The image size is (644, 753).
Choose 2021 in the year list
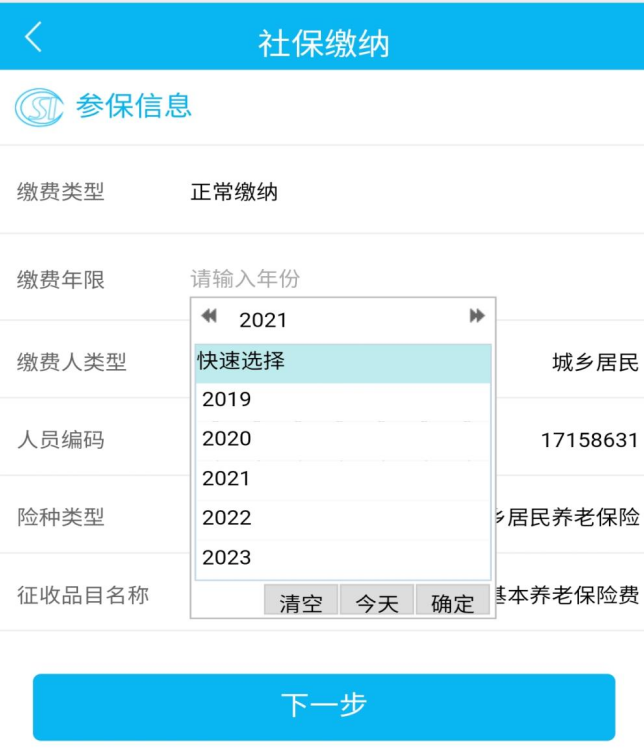pos(343,479)
